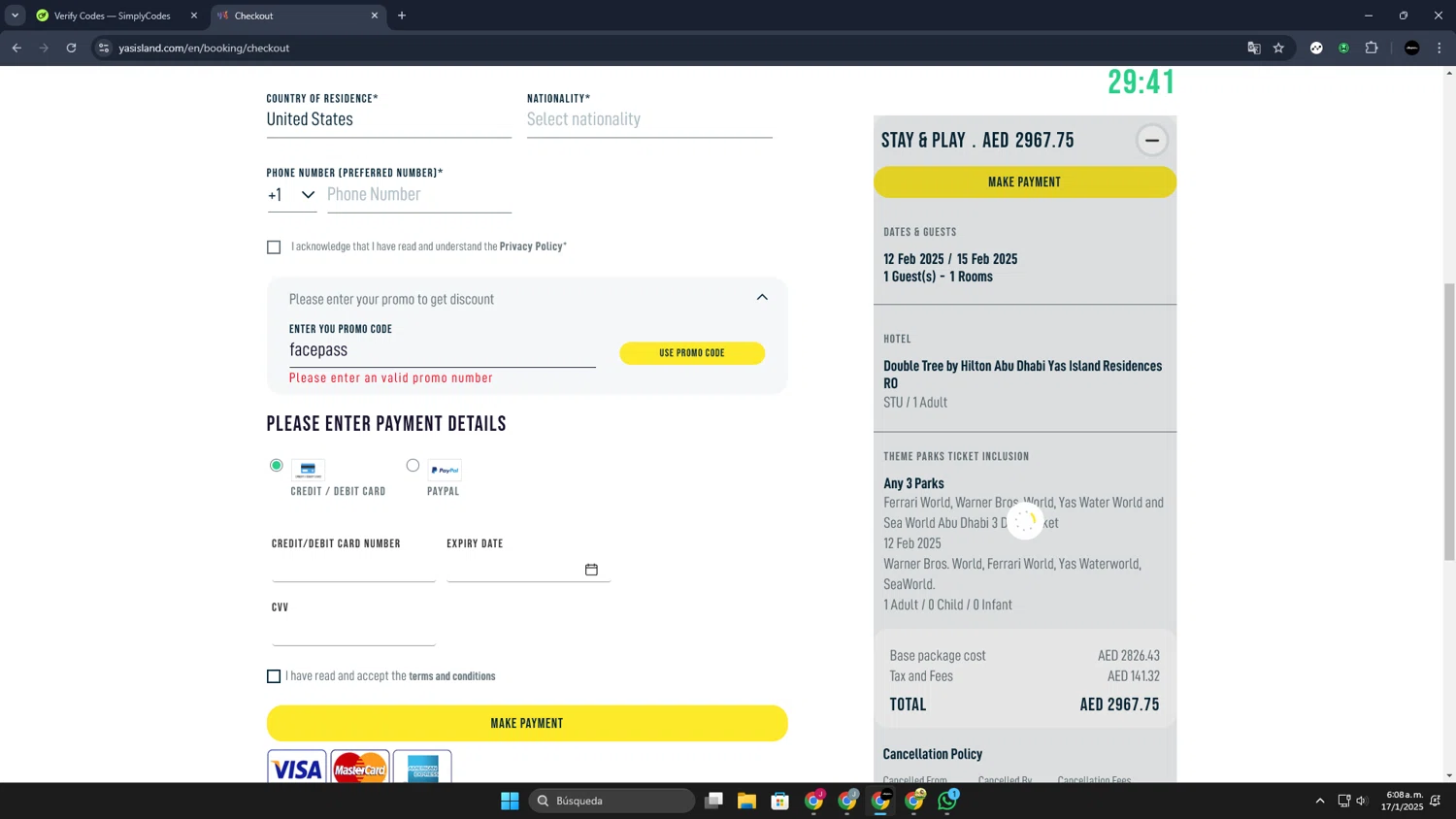Open the volume control in tray
Image resolution: width=1456 pixels, height=819 pixels.
1361,801
